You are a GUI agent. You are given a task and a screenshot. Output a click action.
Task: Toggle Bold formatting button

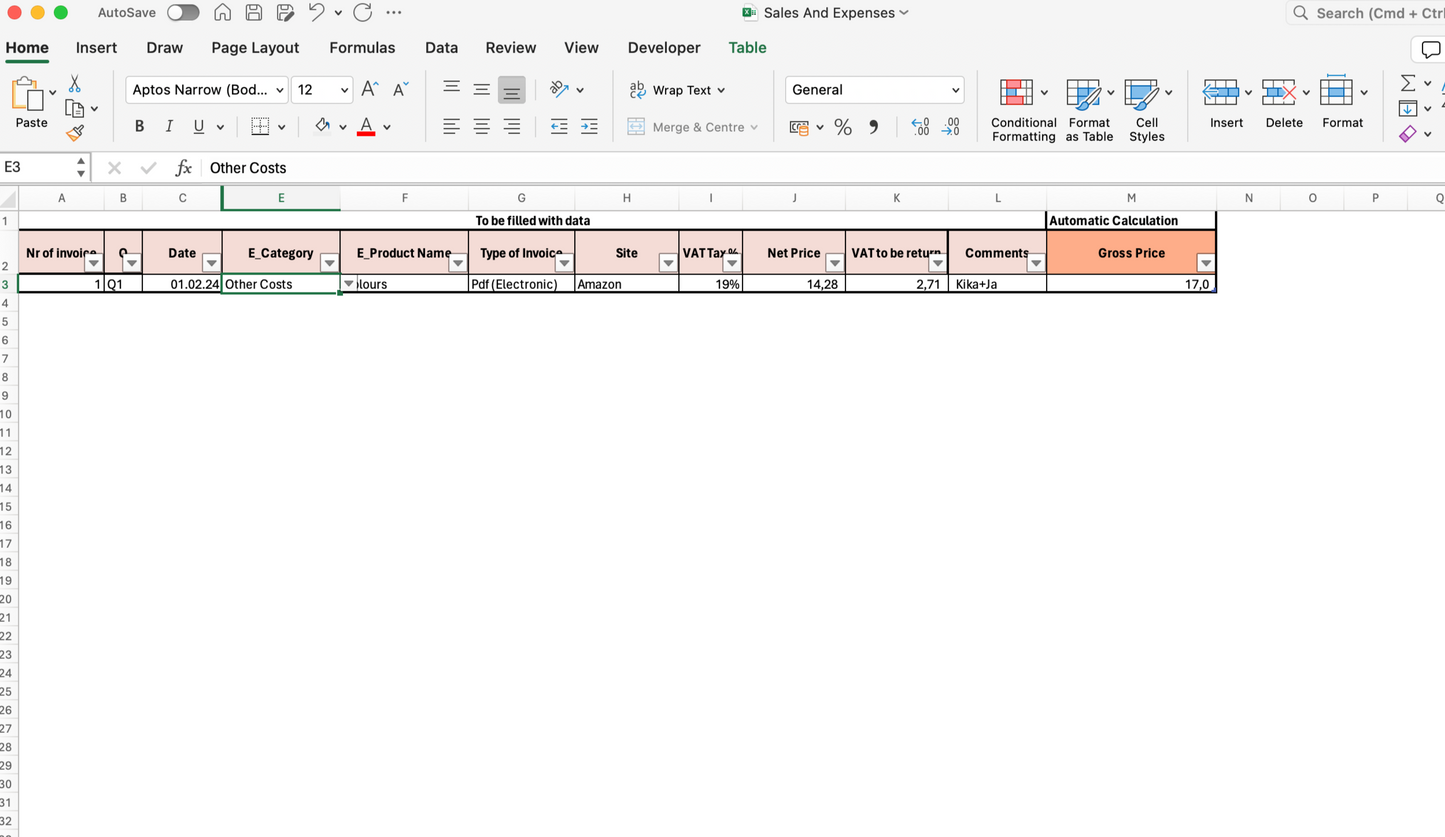[139, 126]
